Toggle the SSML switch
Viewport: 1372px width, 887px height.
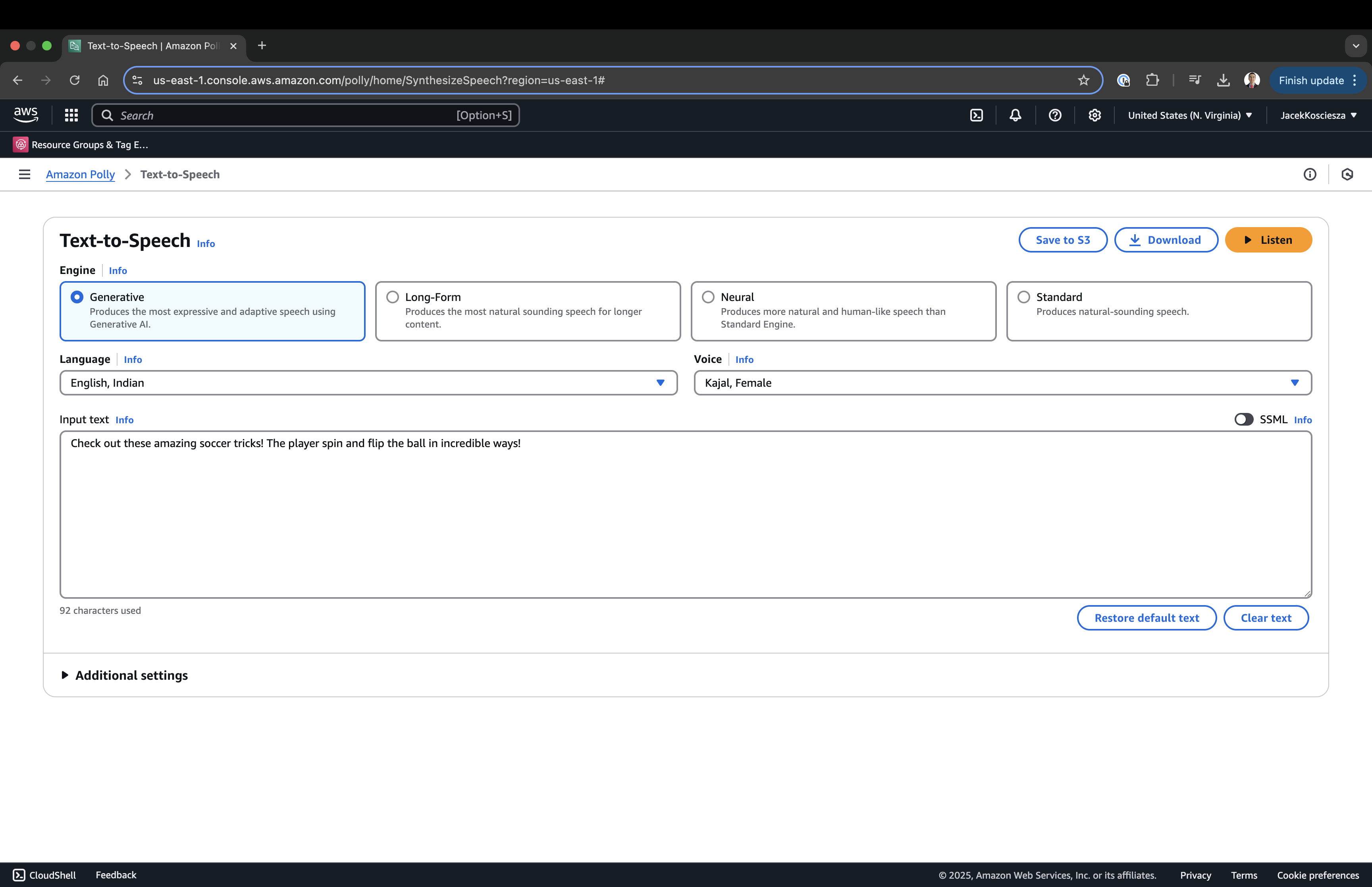click(1244, 419)
